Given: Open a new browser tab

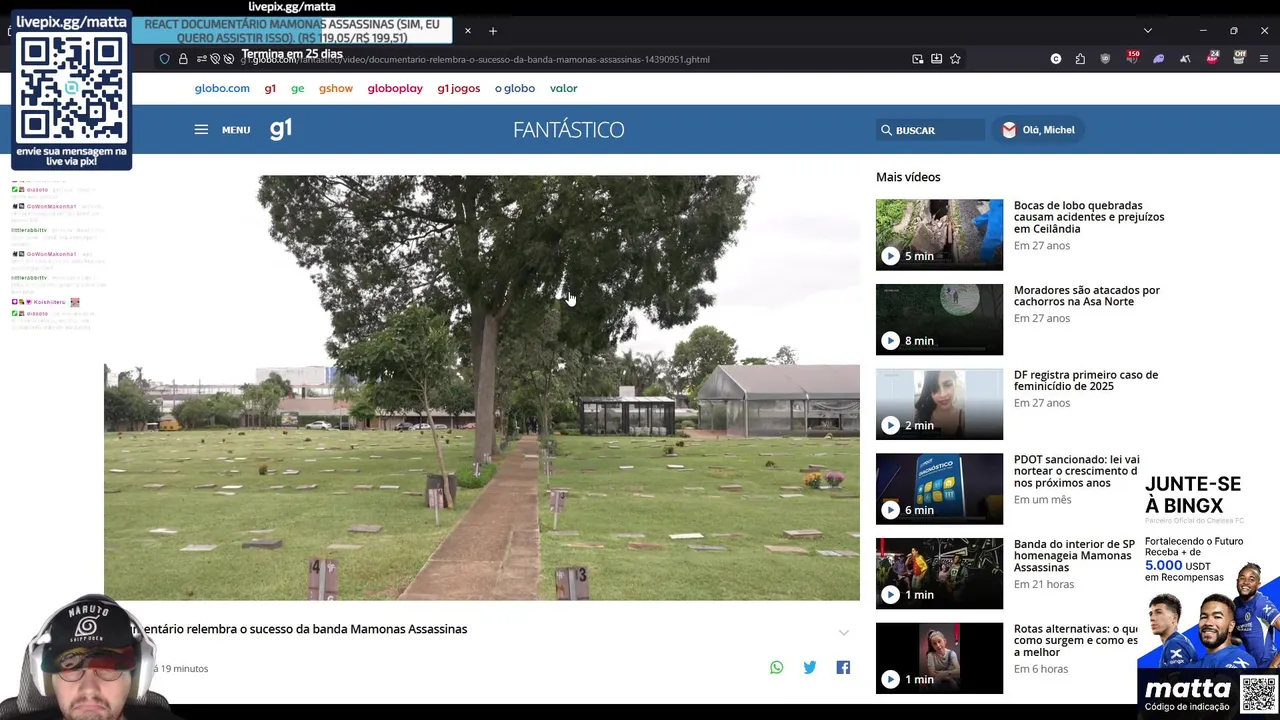Looking at the screenshot, I should pos(493,31).
